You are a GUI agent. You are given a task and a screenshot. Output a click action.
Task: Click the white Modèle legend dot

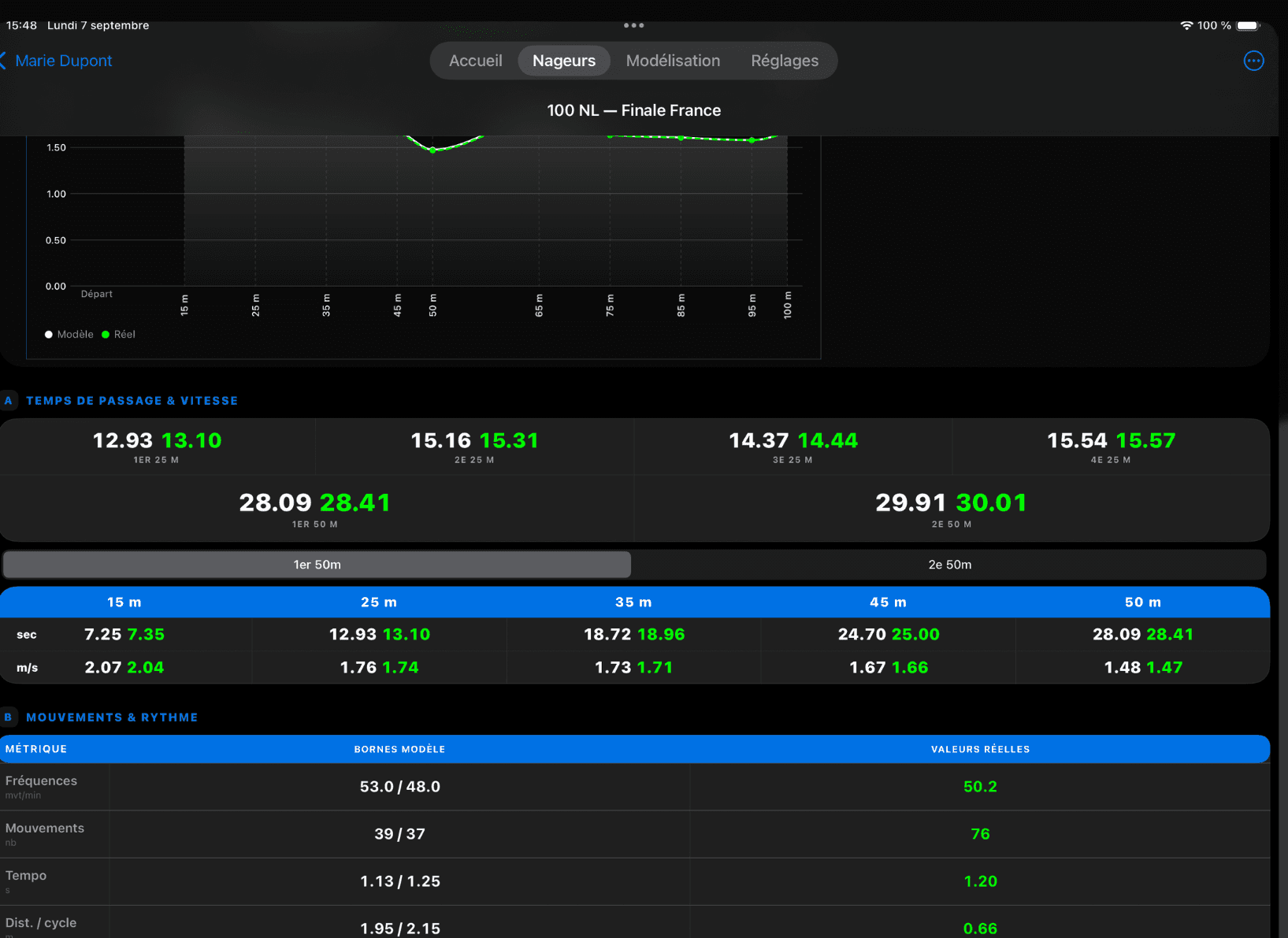pos(49,335)
